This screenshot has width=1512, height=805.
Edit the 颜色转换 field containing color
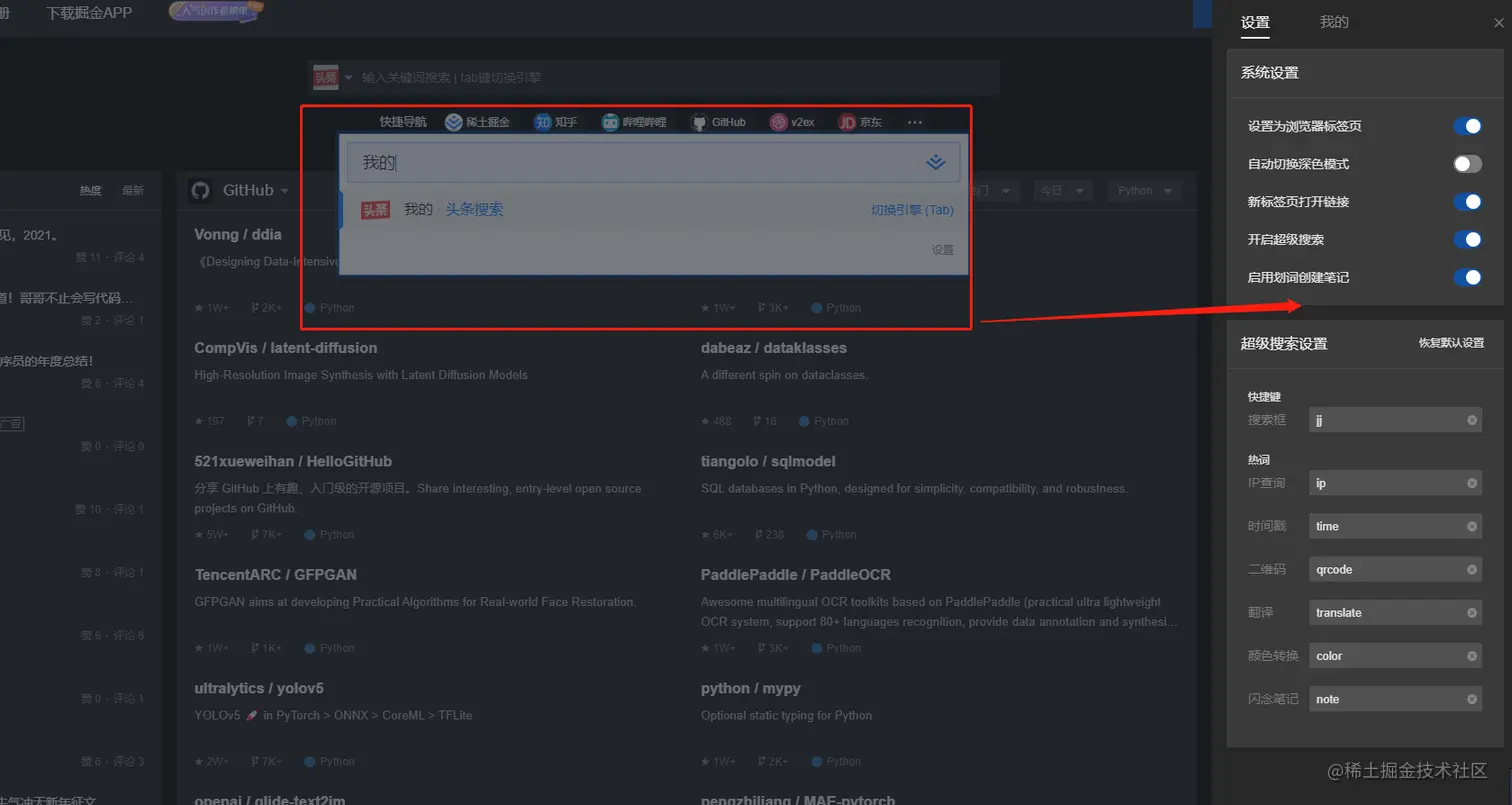1395,656
